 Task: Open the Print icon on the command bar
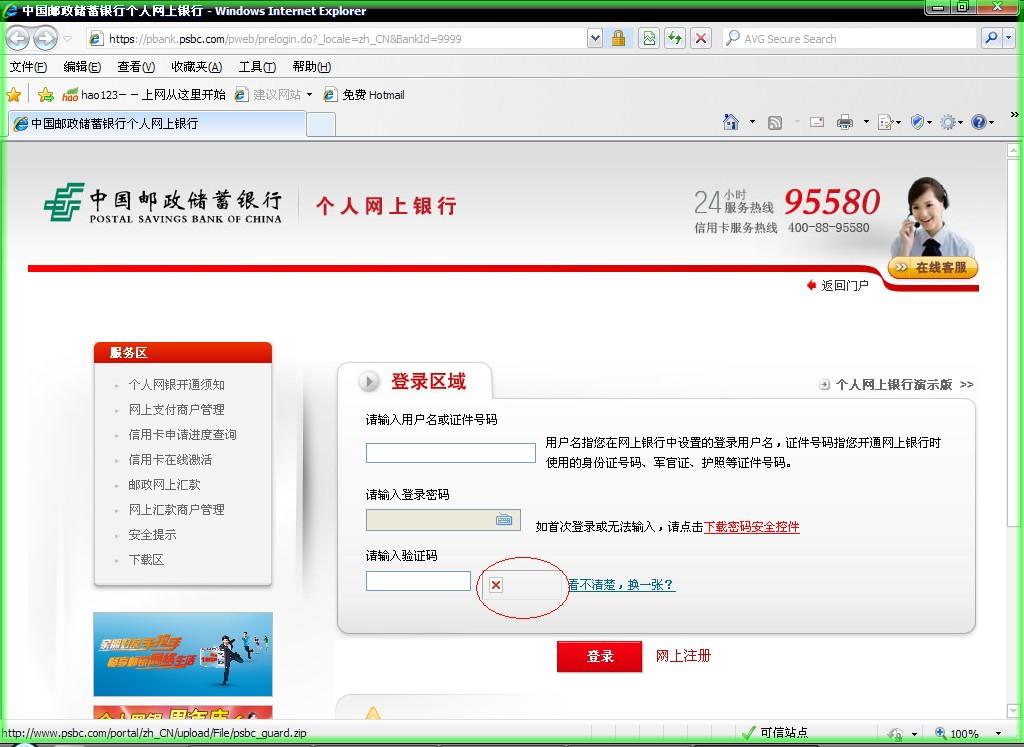(844, 120)
